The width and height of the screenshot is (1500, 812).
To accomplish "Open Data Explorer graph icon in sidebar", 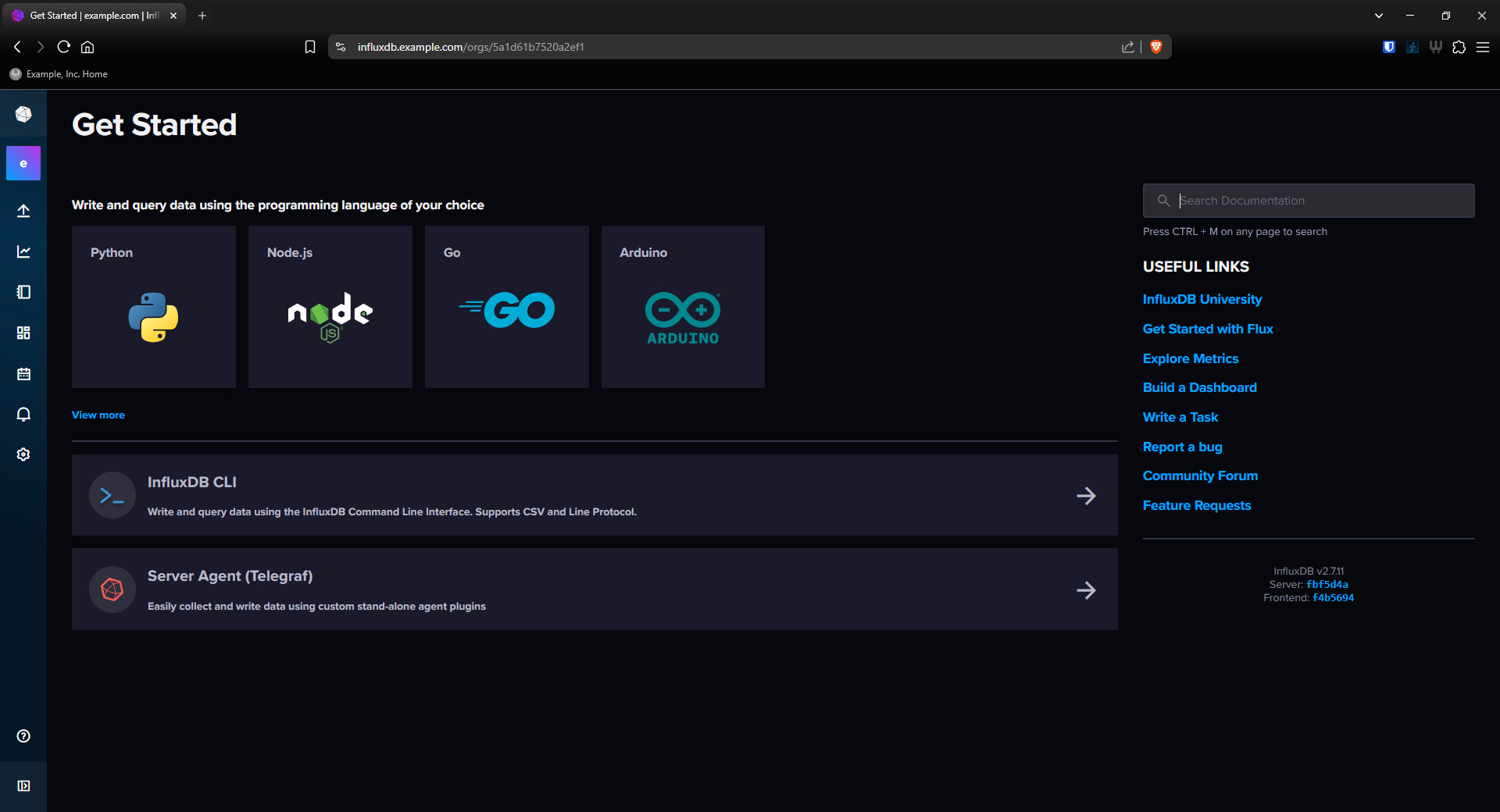I will point(23,251).
